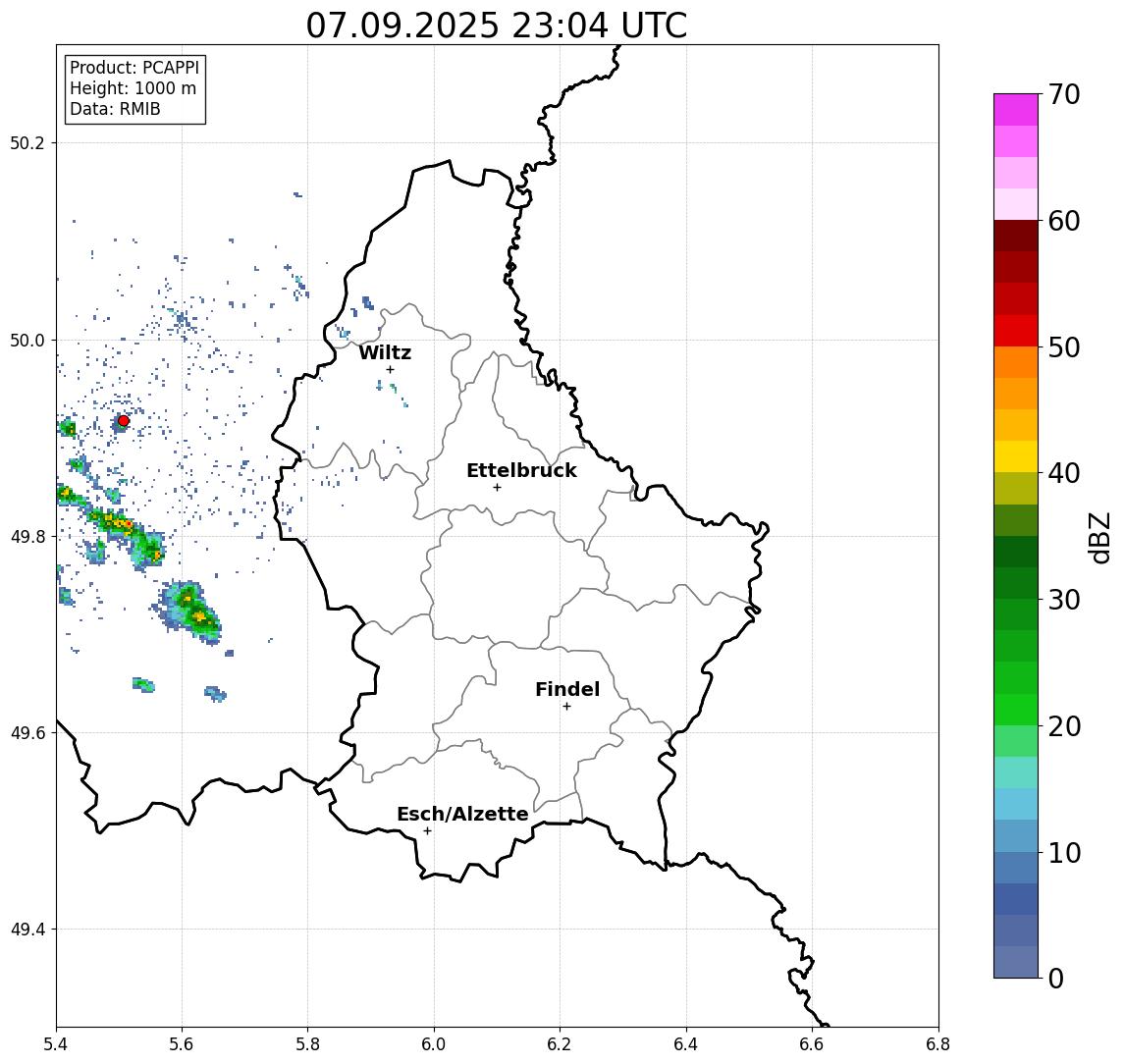Pick the magenta top swatch of colorbar

[1016, 110]
